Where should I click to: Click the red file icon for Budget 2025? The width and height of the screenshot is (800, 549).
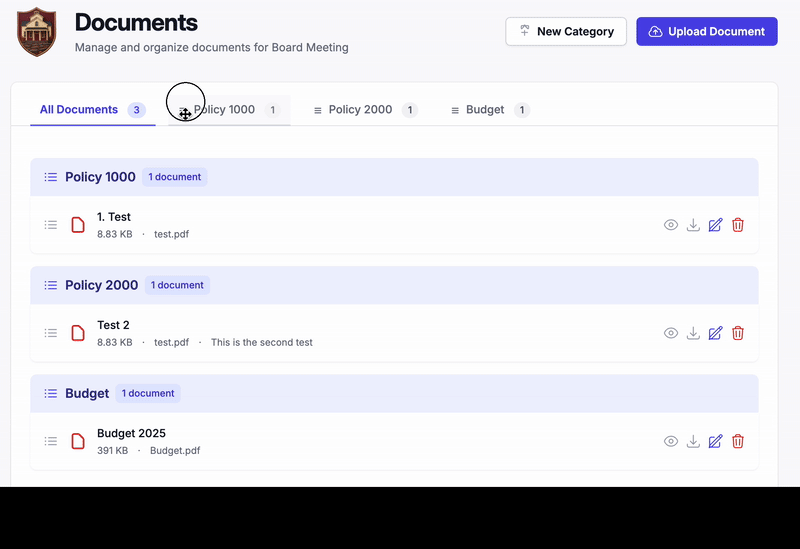pyautogui.click(x=78, y=441)
